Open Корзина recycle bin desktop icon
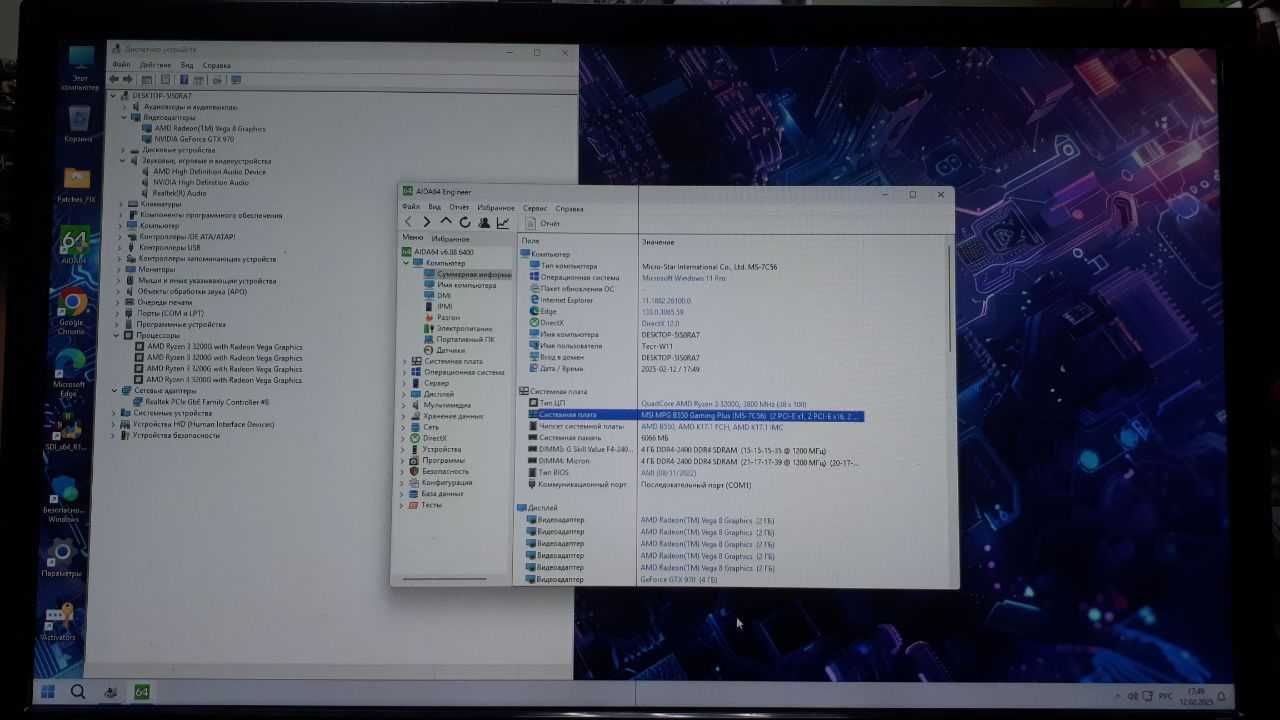This screenshot has width=1280, height=720. 78,125
